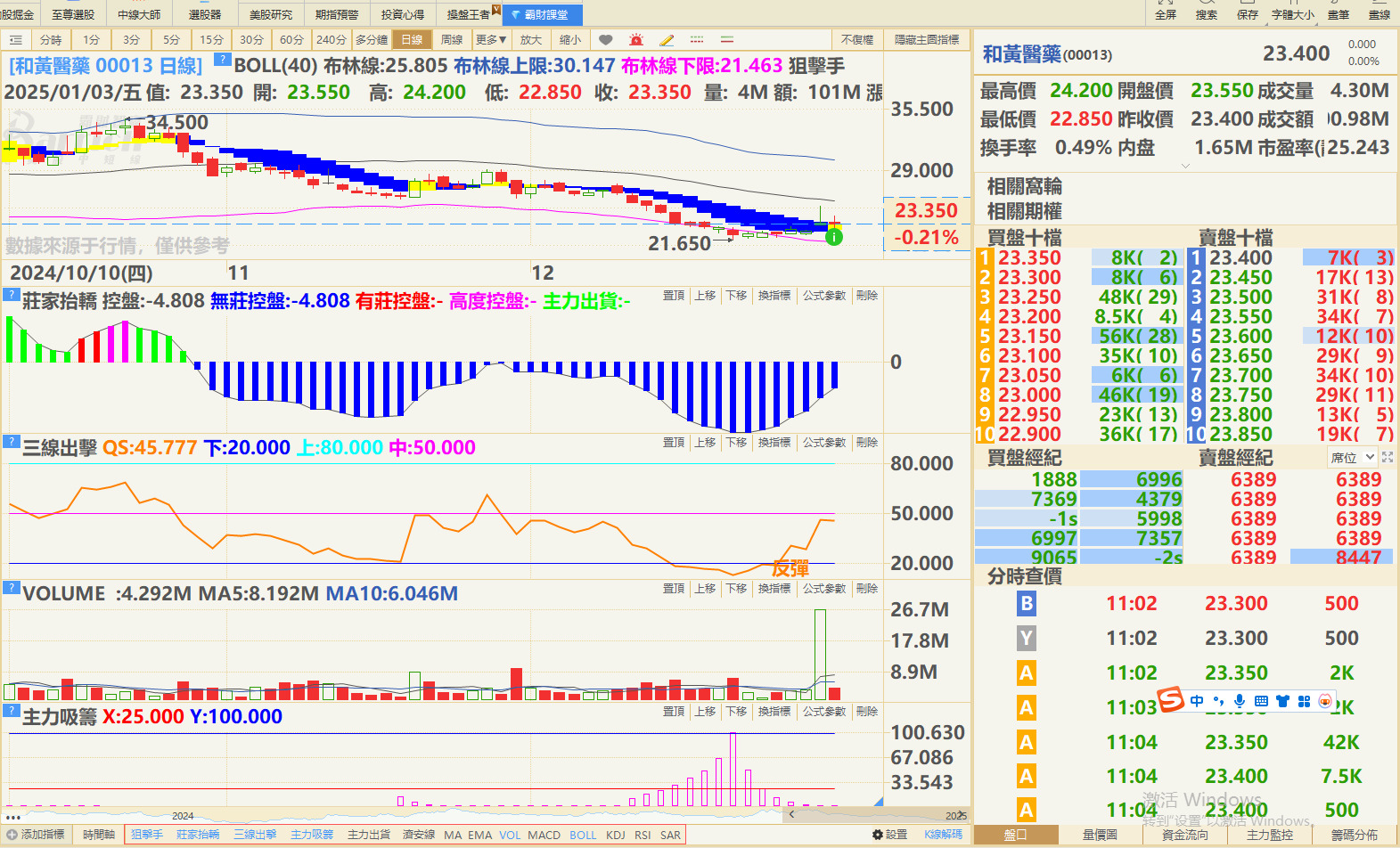Click the red dotted-lines icon in toolbar

click(x=697, y=40)
